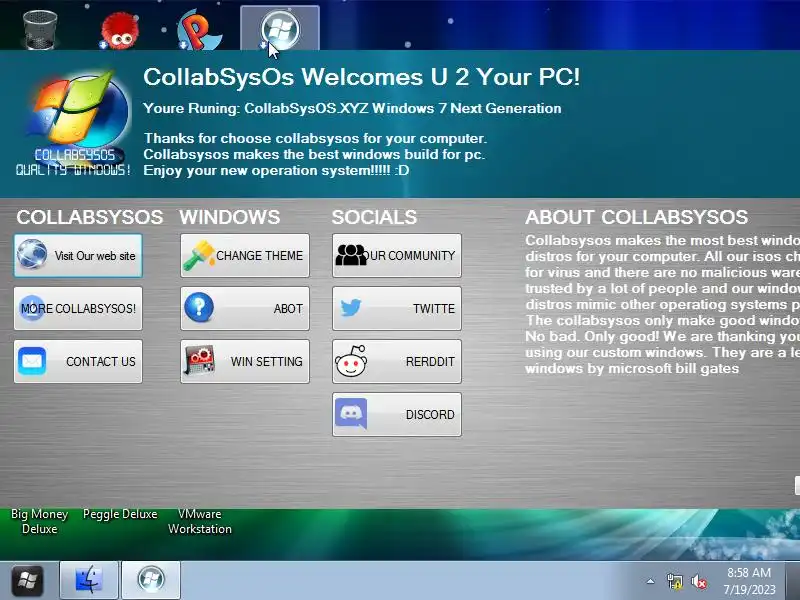Select Peggle Deluxe desktop label
800x600 pixels.
tap(120, 514)
